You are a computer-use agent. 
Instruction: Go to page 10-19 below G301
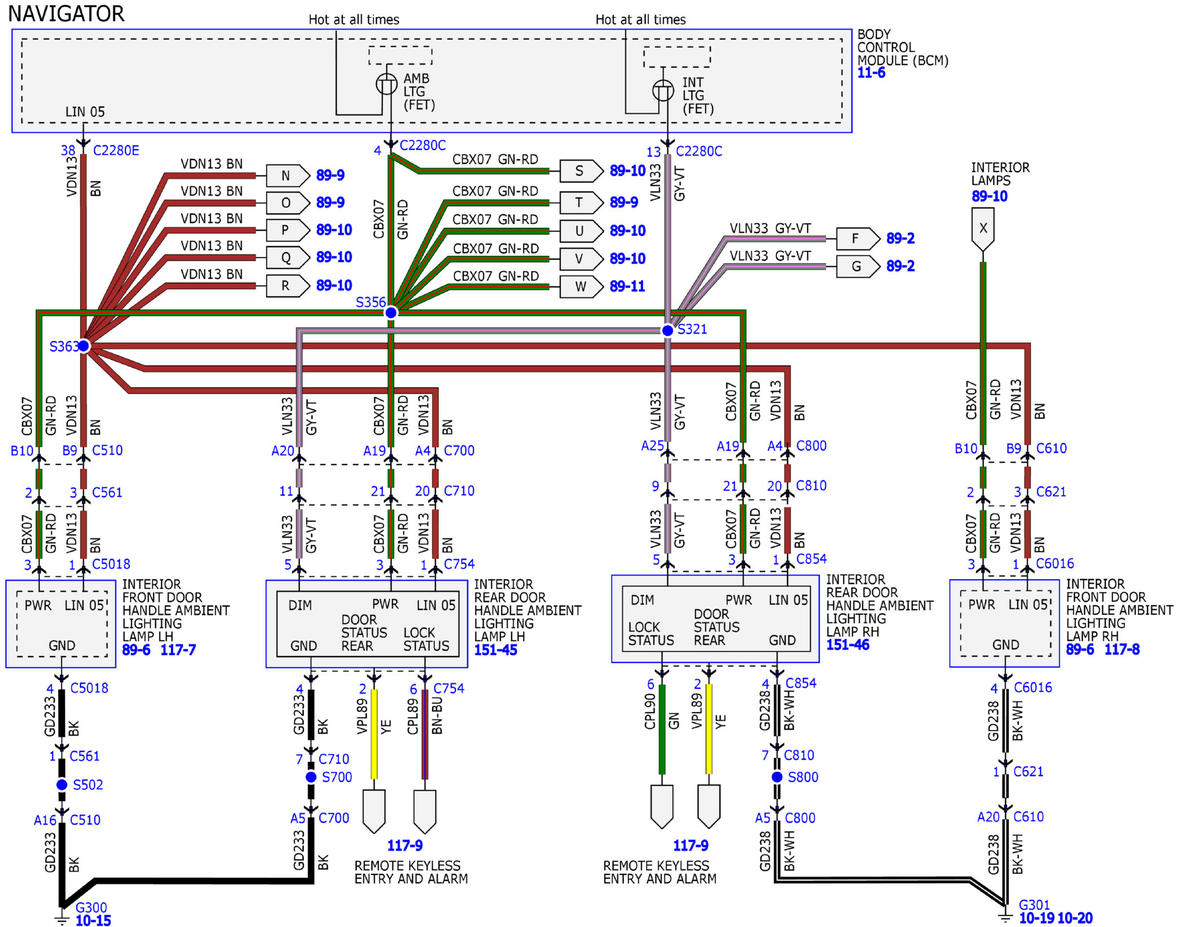[x=1036, y=916]
